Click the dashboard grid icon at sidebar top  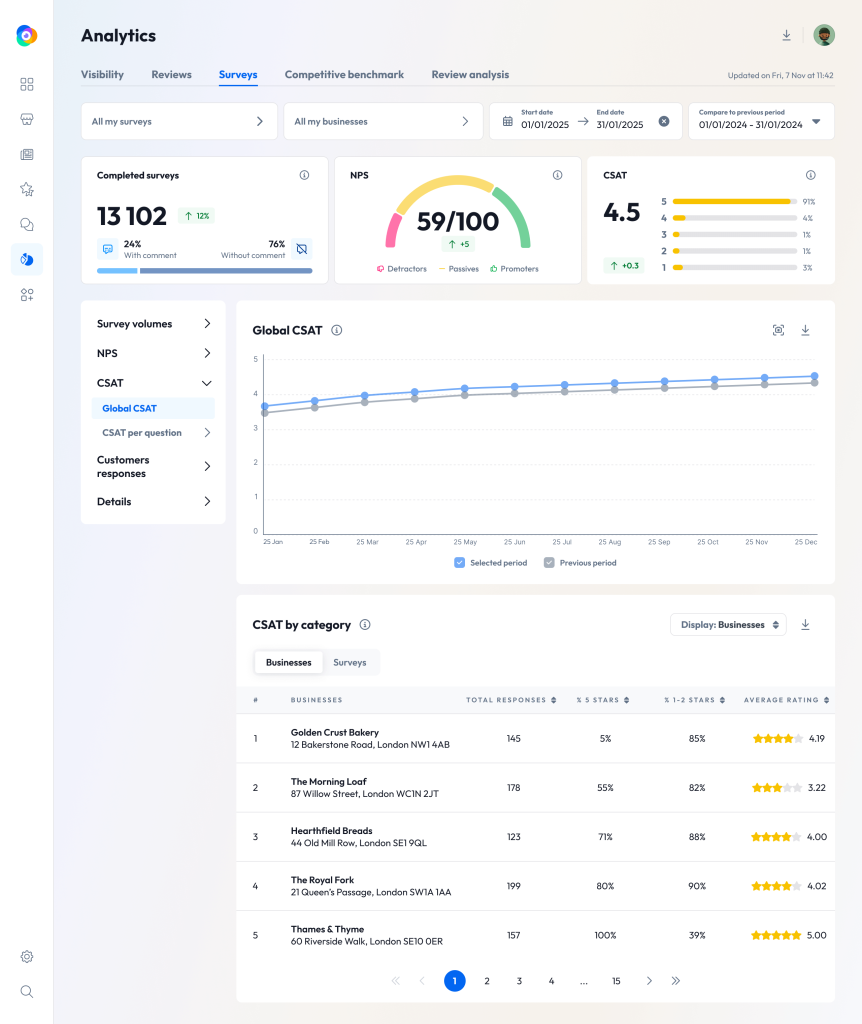(27, 84)
